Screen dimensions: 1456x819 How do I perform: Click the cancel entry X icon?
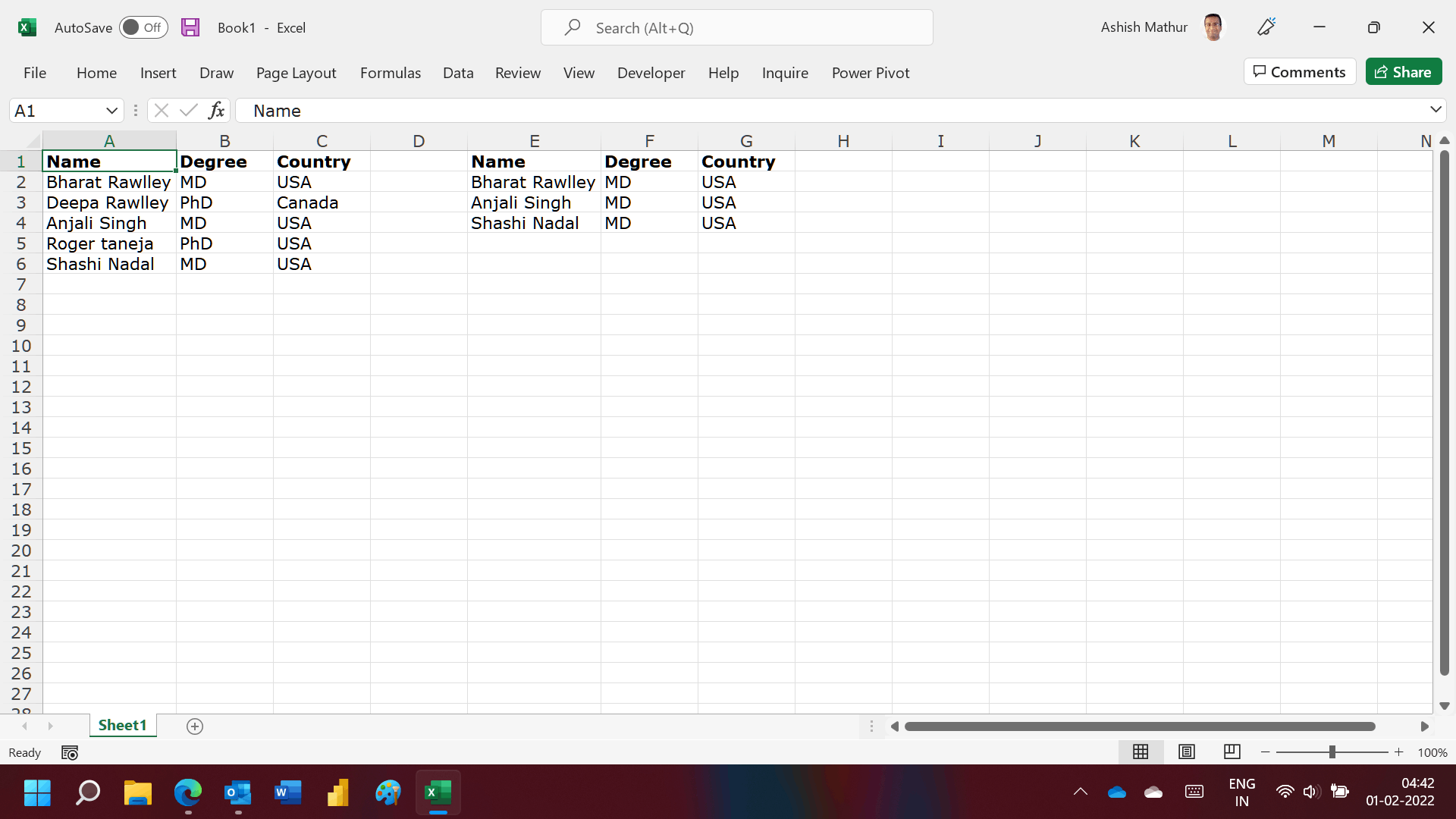click(x=161, y=111)
